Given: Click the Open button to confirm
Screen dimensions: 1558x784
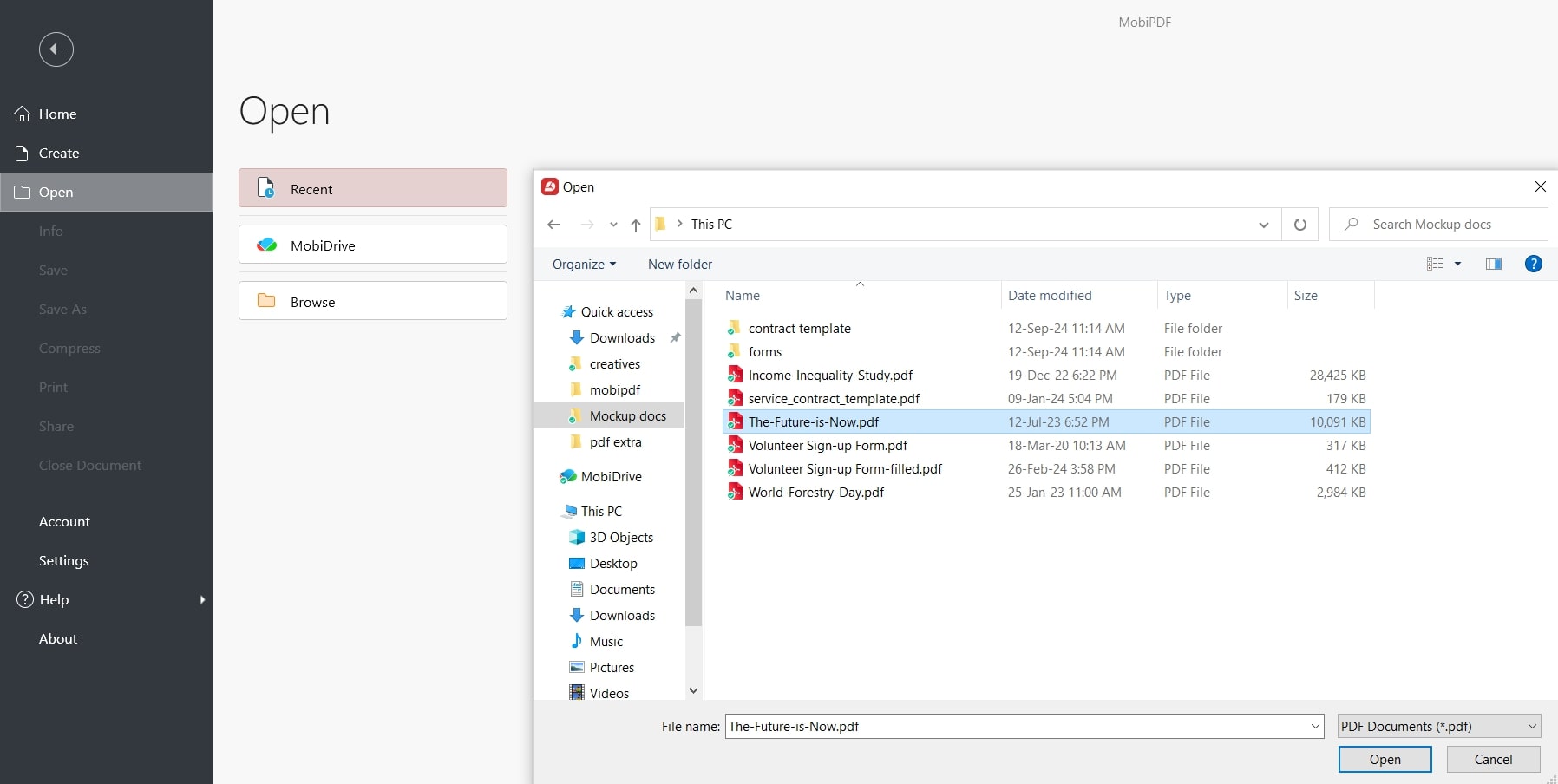Looking at the screenshot, I should tap(1385, 759).
